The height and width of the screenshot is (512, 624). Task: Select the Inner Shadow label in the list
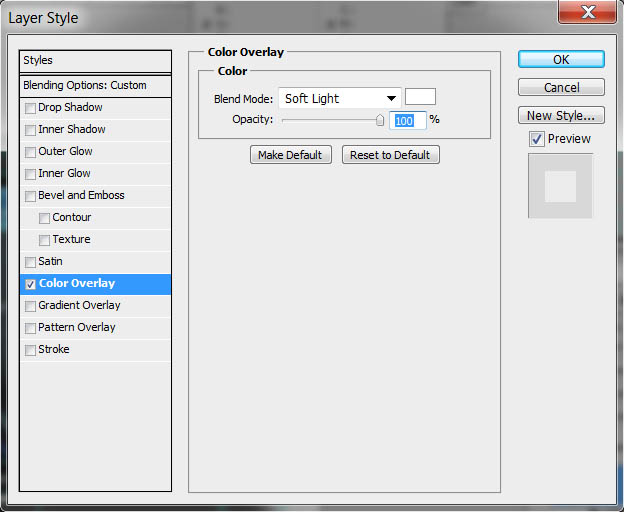pyautogui.click(x=72, y=129)
